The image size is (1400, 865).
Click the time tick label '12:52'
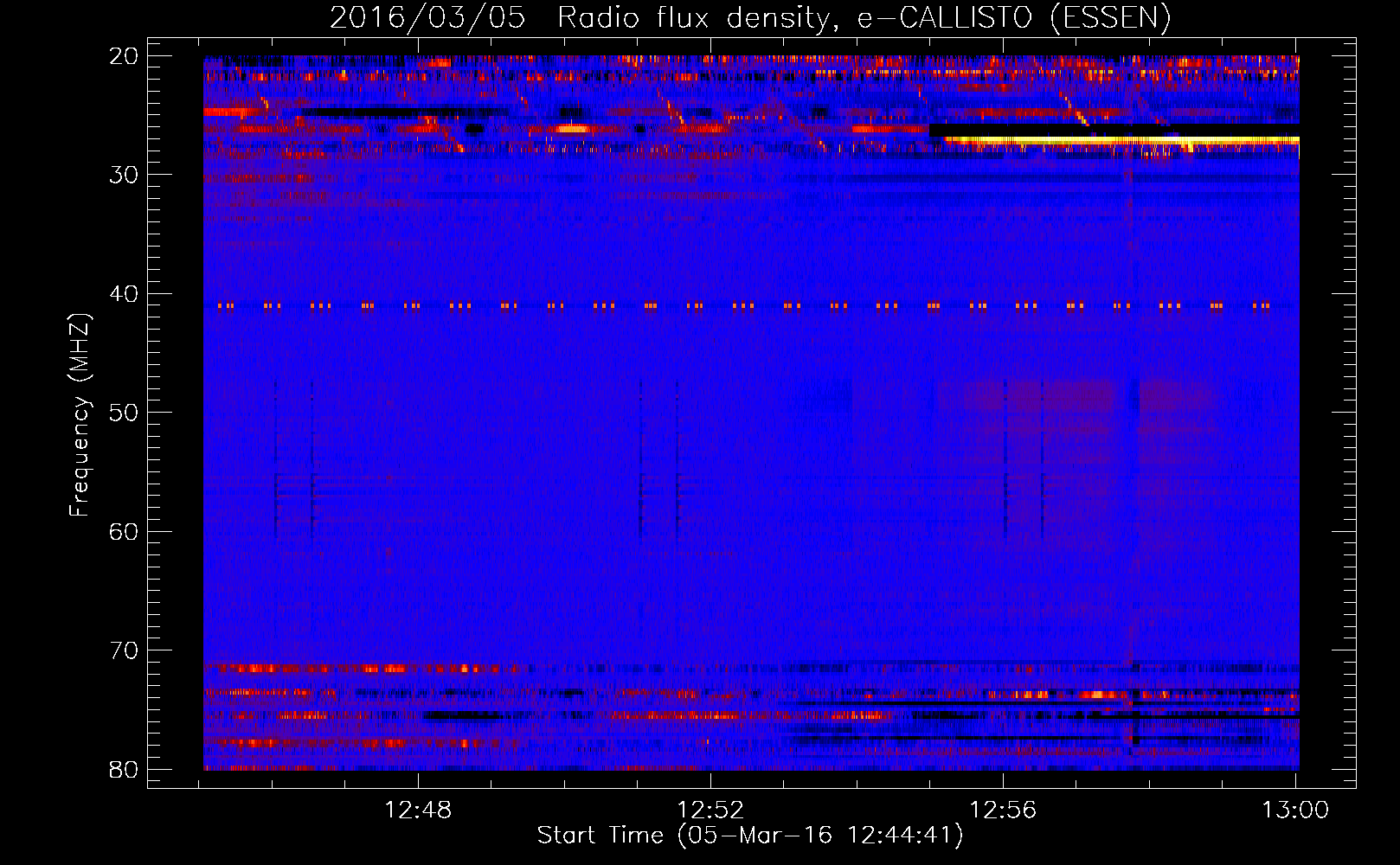(710, 811)
